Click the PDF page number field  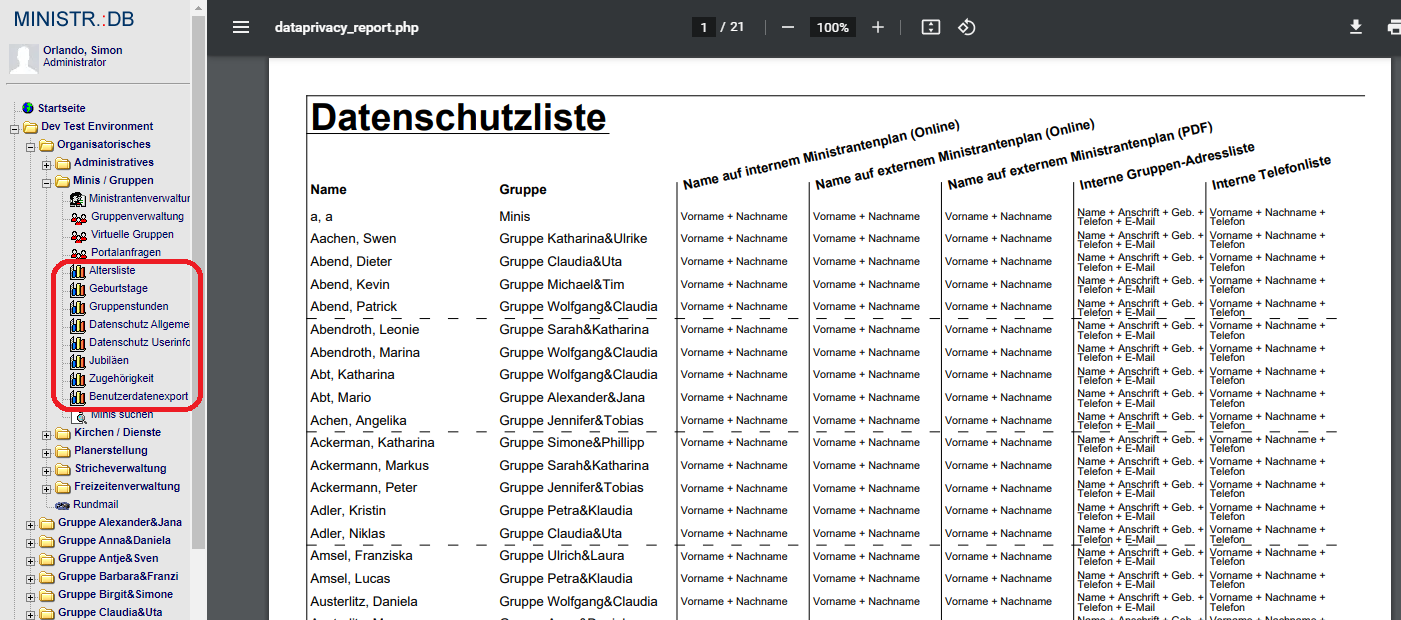coord(704,27)
